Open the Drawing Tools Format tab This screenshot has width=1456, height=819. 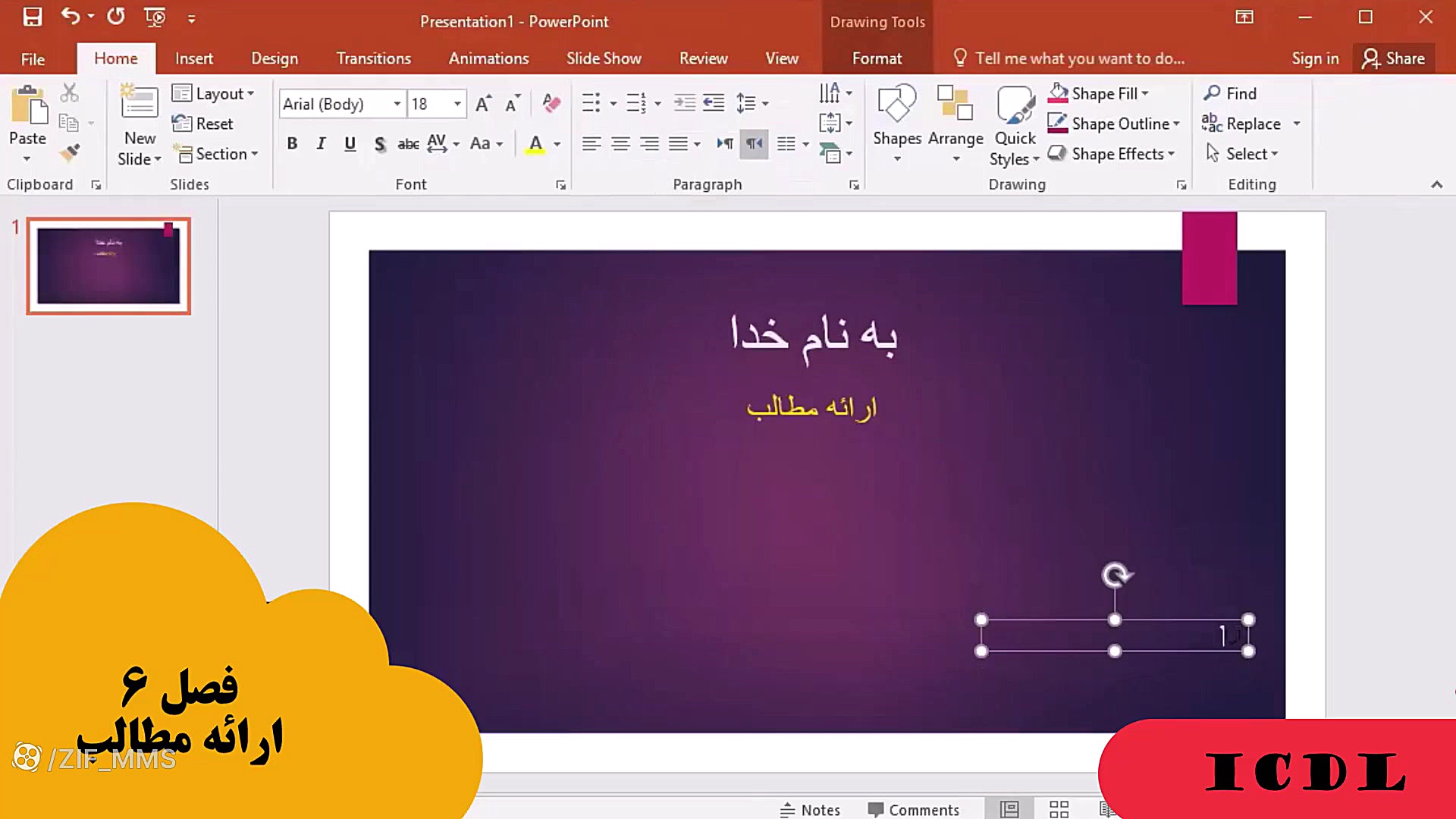click(877, 58)
